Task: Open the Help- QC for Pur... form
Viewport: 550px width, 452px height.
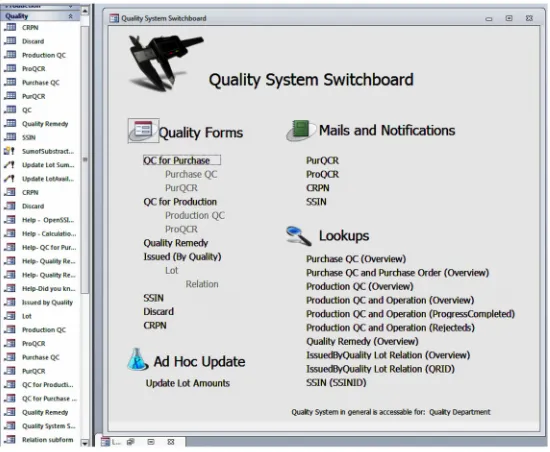Action: coord(49,248)
